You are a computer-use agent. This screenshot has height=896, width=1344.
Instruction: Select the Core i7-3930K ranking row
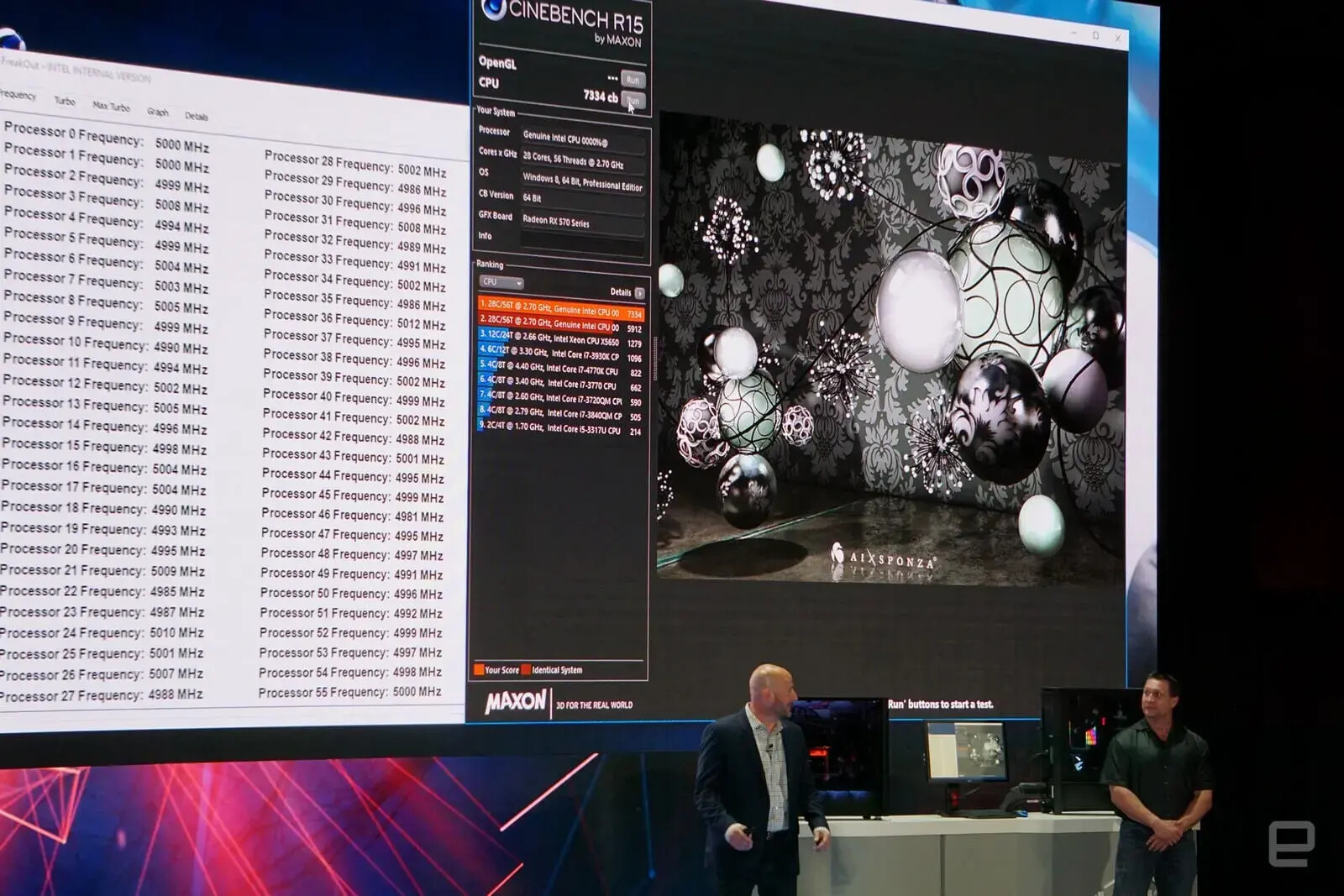point(561,354)
